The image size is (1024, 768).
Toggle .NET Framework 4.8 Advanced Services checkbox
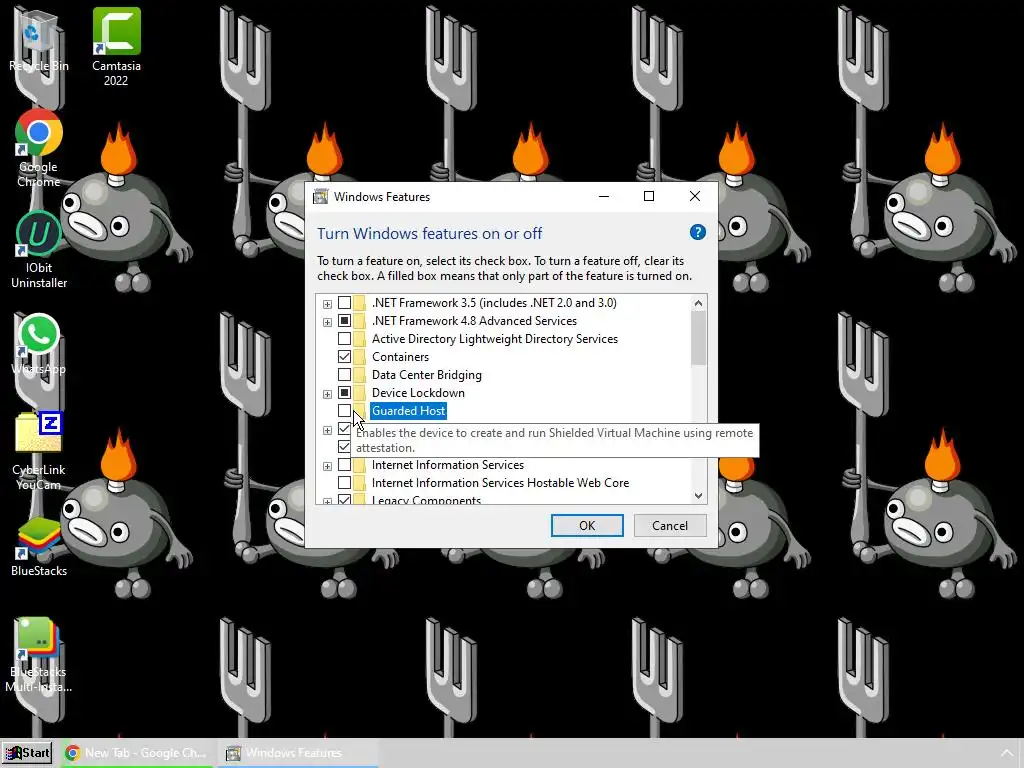pos(344,321)
